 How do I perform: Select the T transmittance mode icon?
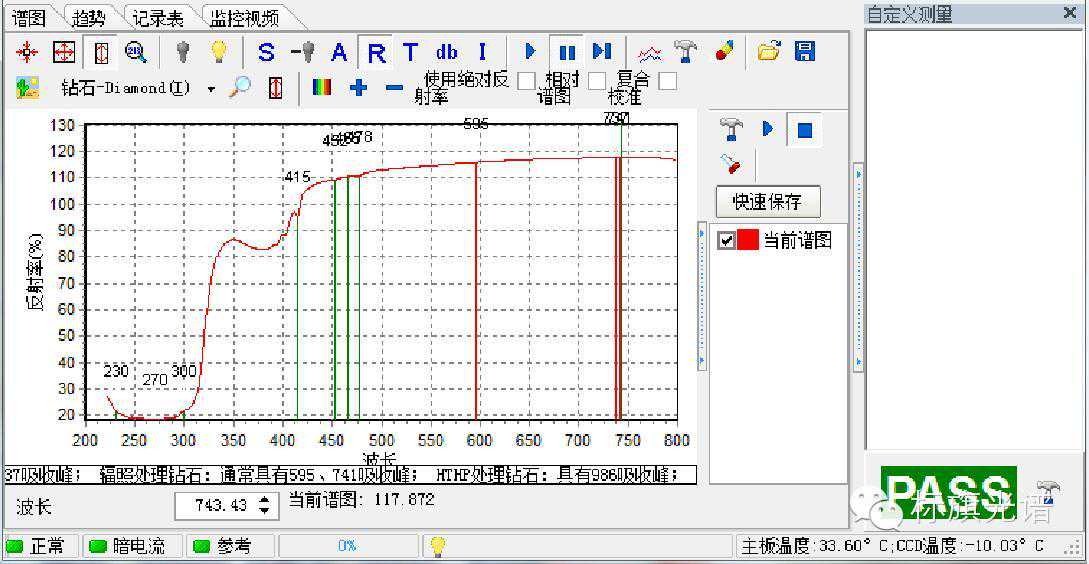pos(410,52)
